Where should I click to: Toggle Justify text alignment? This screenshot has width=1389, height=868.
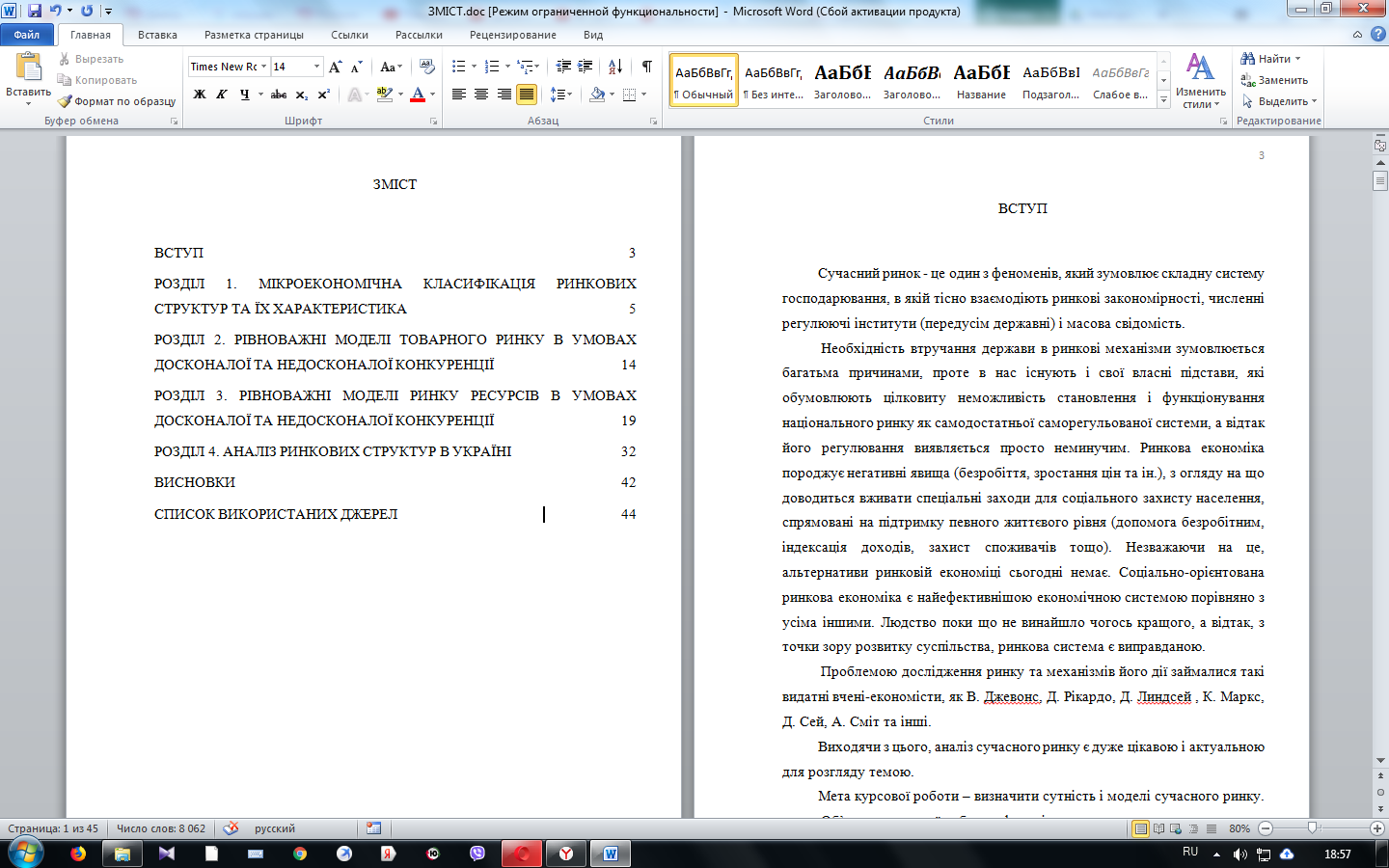click(527, 95)
